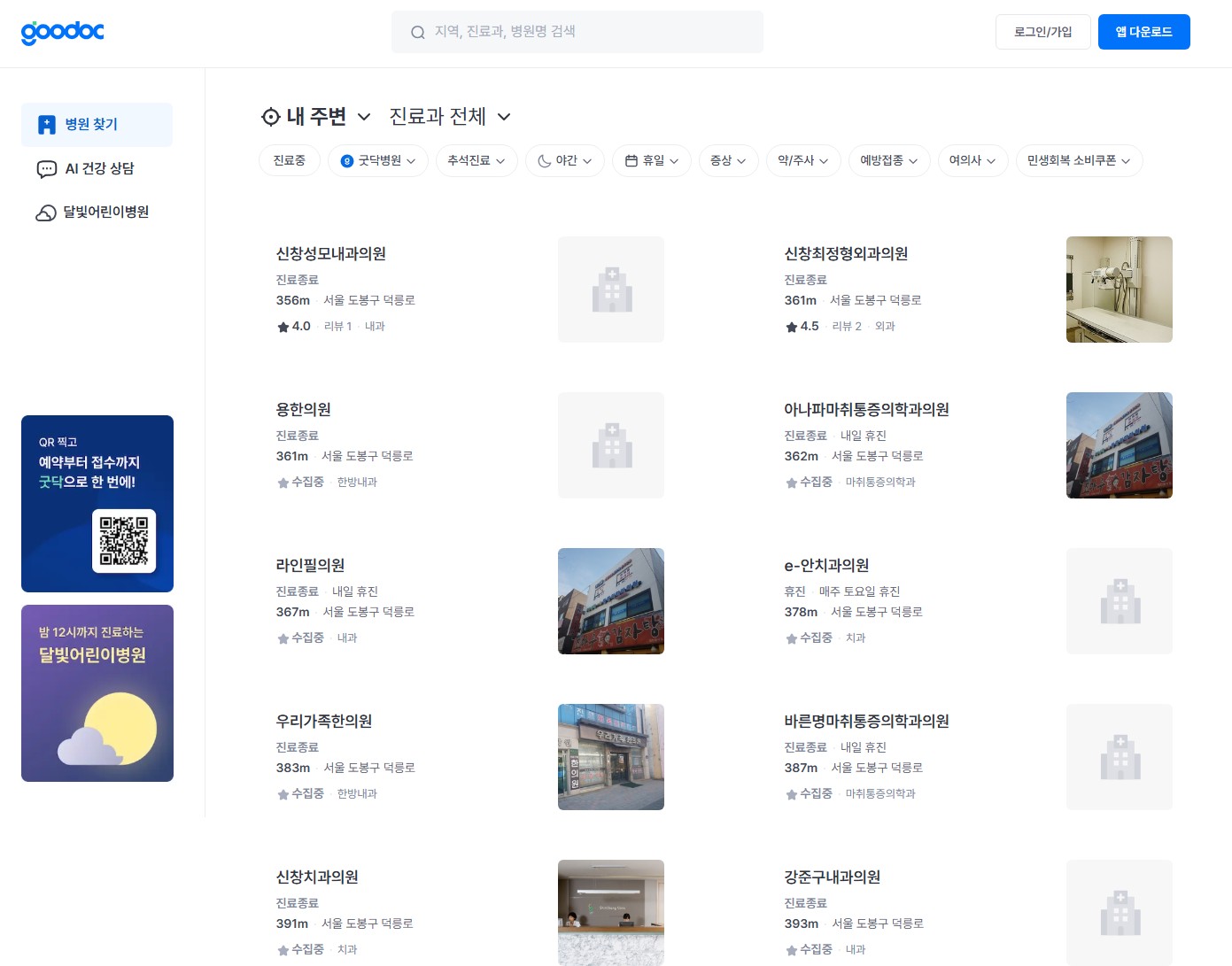Enable the 진료중 filter

pyautogui.click(x=290, y=160)
